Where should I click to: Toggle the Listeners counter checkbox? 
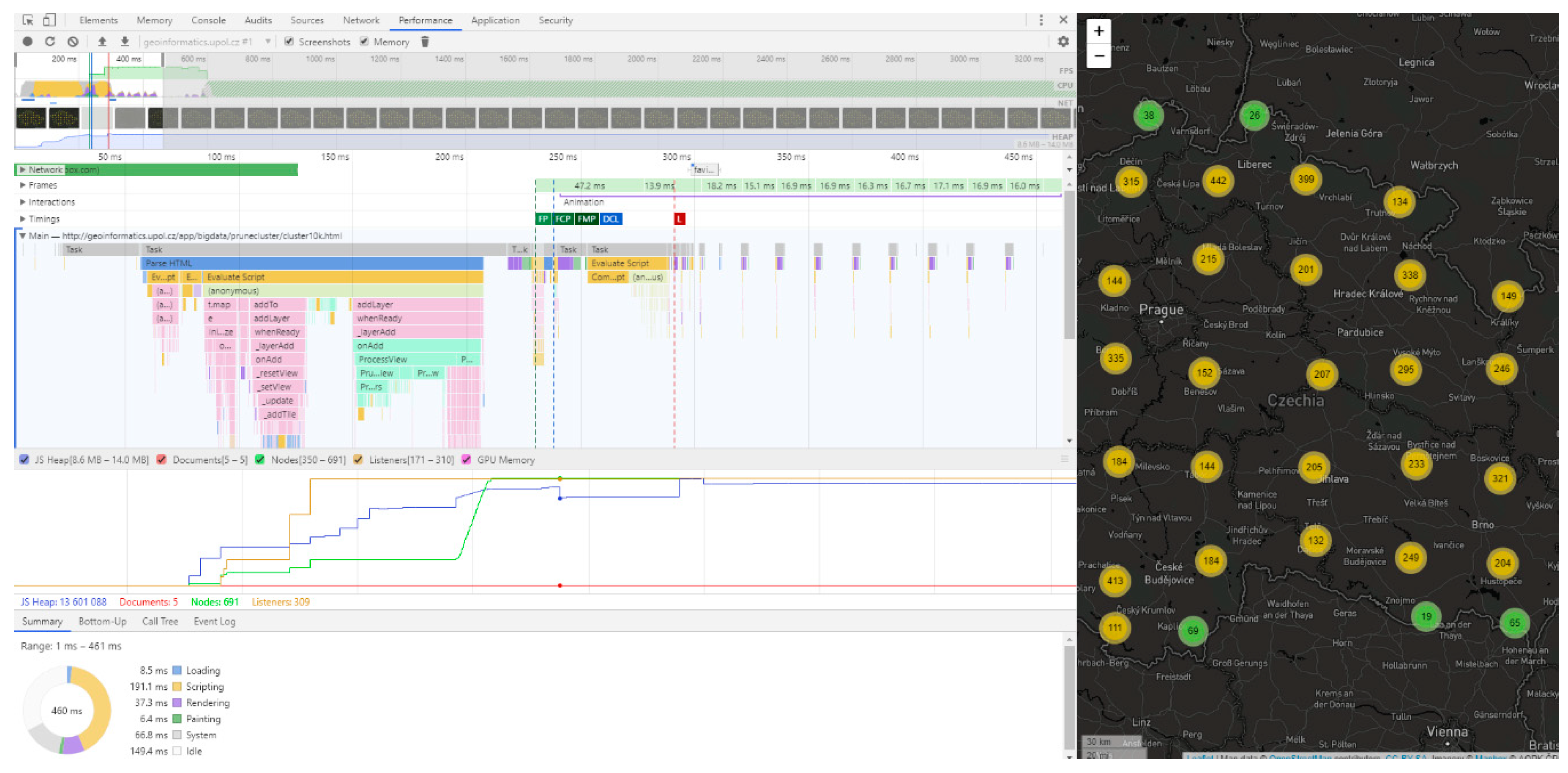[x=358, y=460]
